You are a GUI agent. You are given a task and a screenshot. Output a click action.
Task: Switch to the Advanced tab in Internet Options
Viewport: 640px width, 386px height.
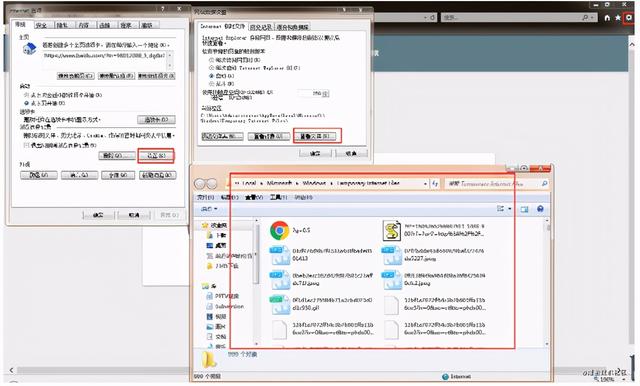[147, 25]
